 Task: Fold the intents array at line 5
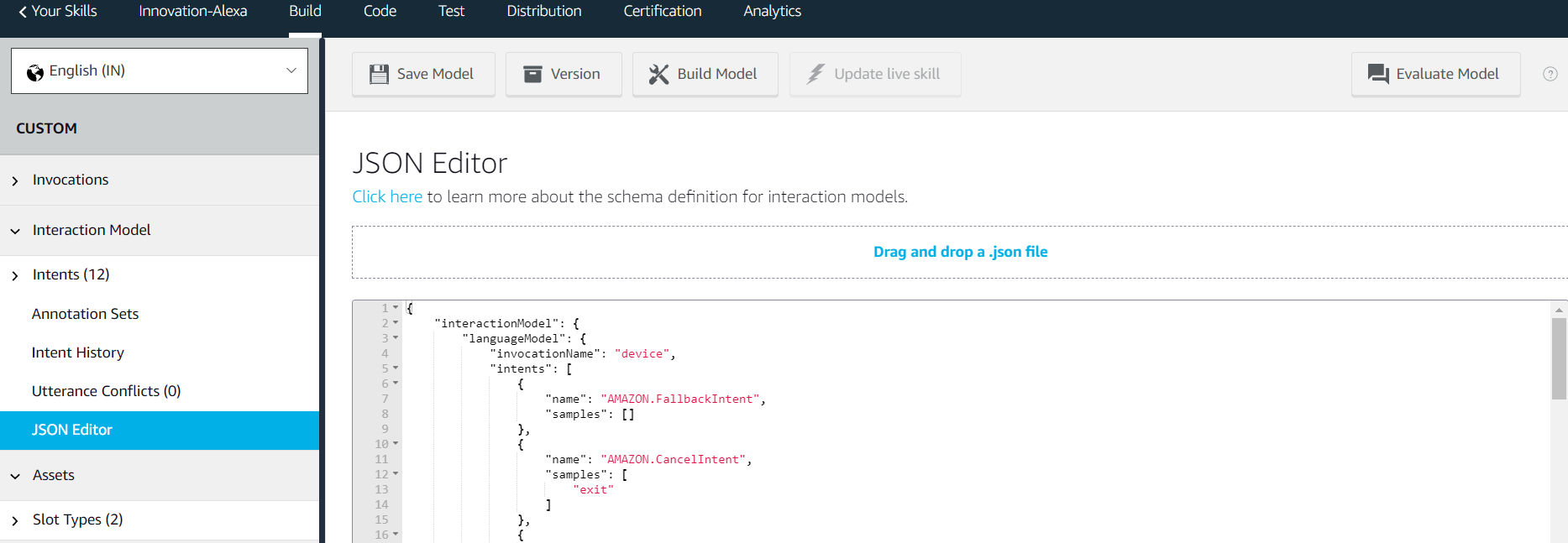click(x=396, y=368)
